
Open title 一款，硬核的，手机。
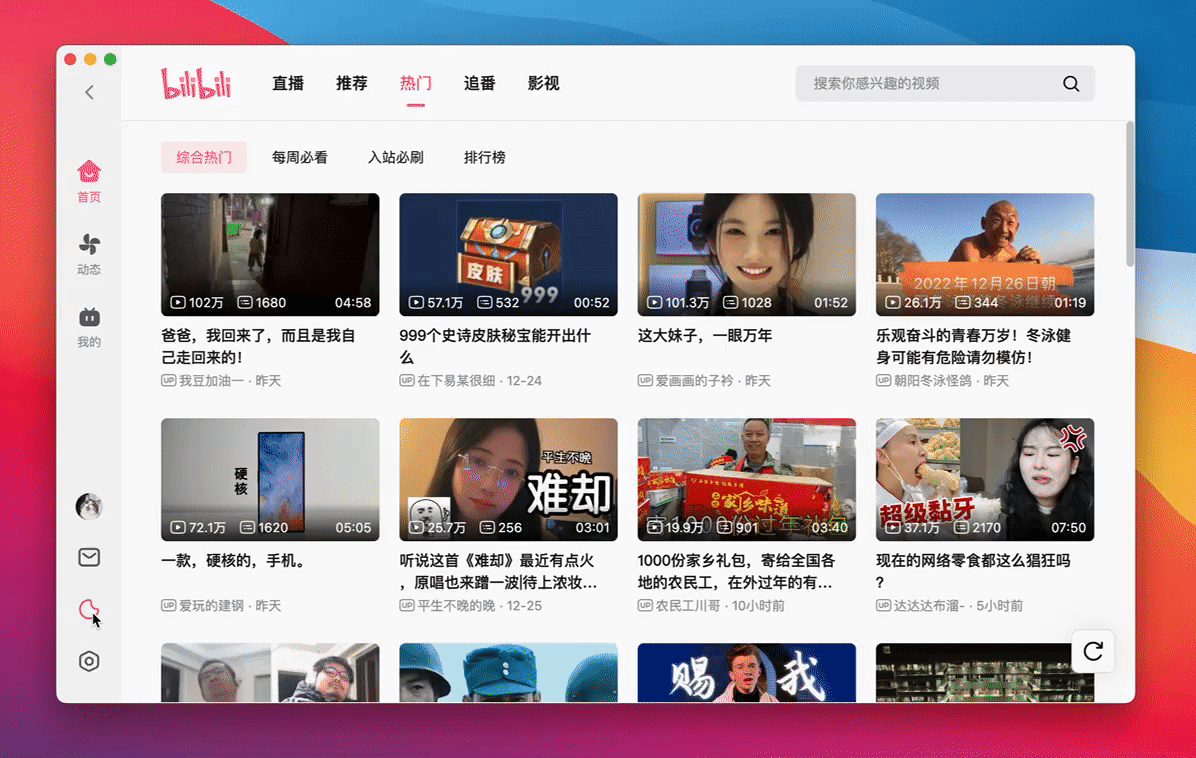click(235, 560)
